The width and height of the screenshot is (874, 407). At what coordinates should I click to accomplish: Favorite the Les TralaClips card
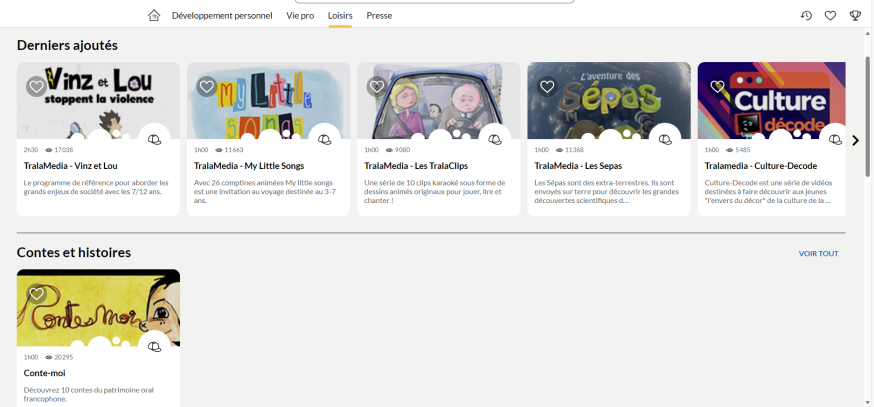click(377, 86)
